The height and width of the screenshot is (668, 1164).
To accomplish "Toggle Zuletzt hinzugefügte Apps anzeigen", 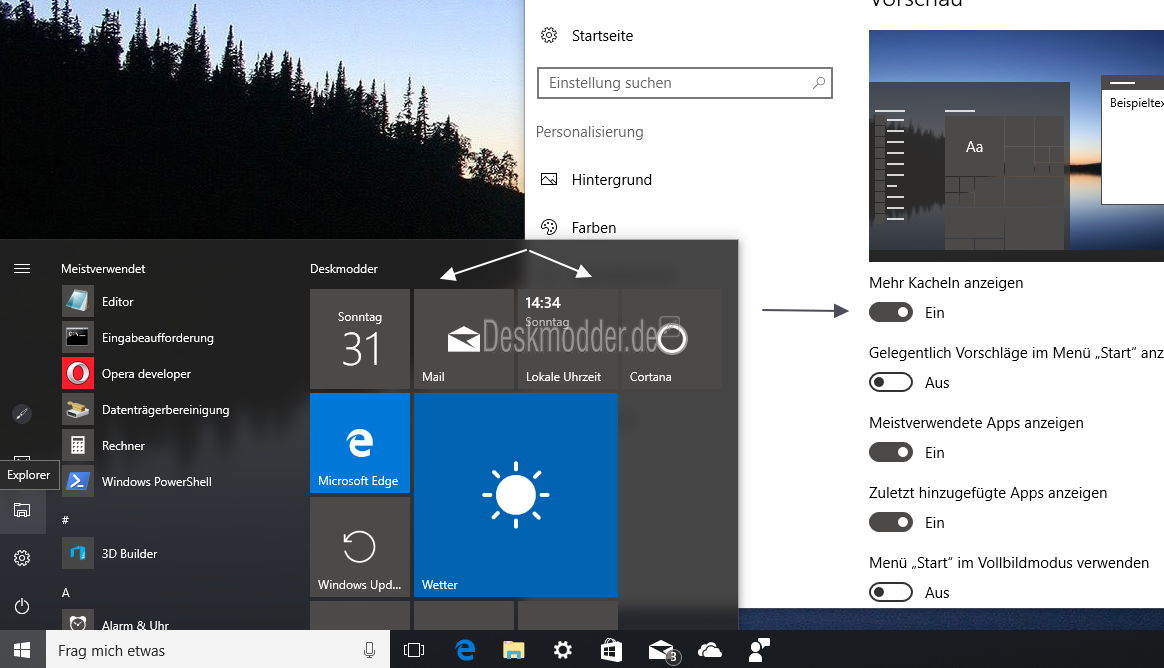I will tap(891, 523).
